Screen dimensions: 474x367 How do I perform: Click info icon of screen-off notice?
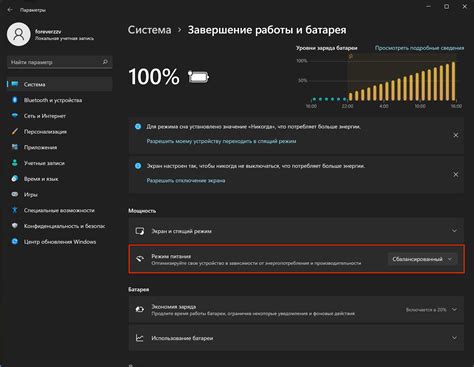(138, 166)
